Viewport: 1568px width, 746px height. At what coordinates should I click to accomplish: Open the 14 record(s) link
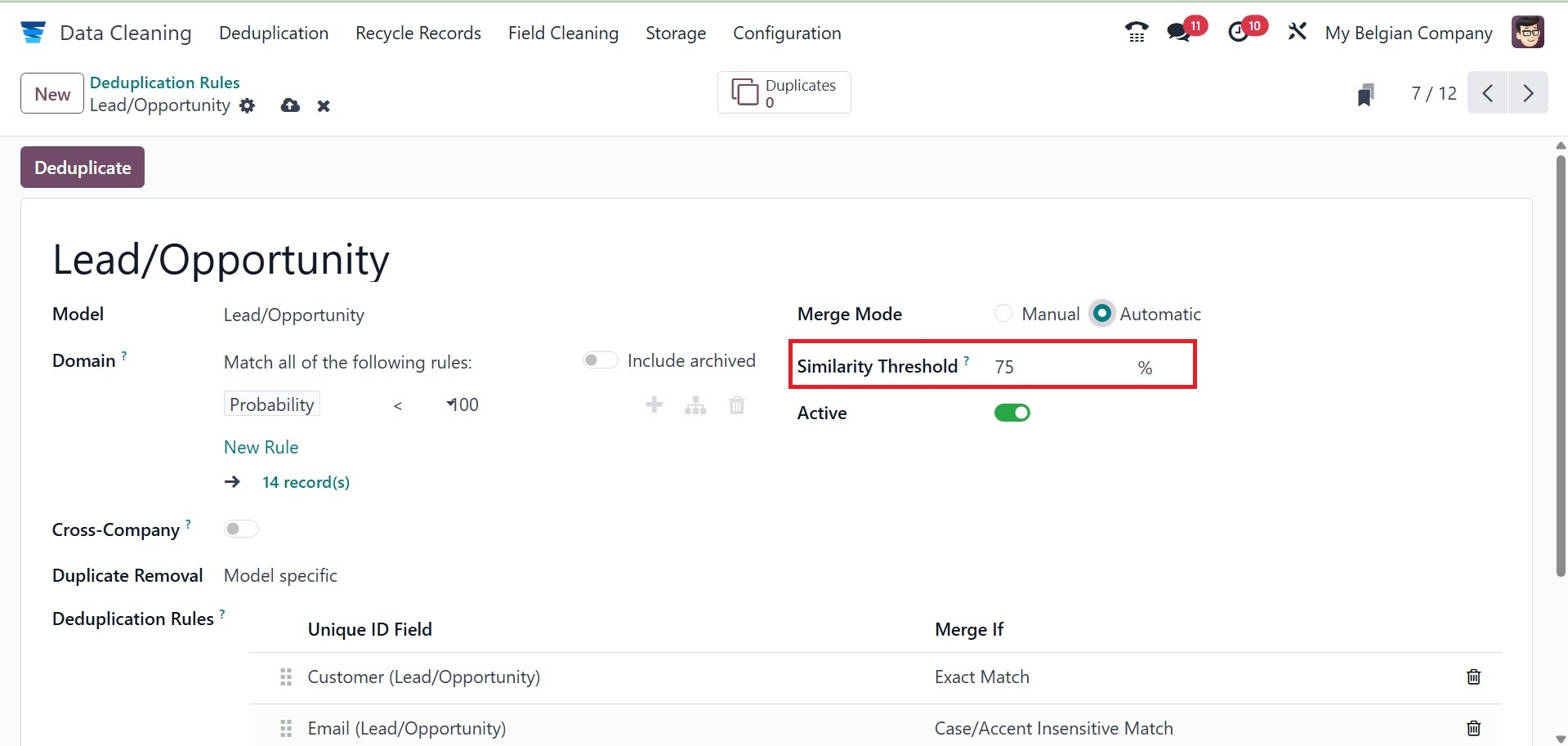(306, 482)
